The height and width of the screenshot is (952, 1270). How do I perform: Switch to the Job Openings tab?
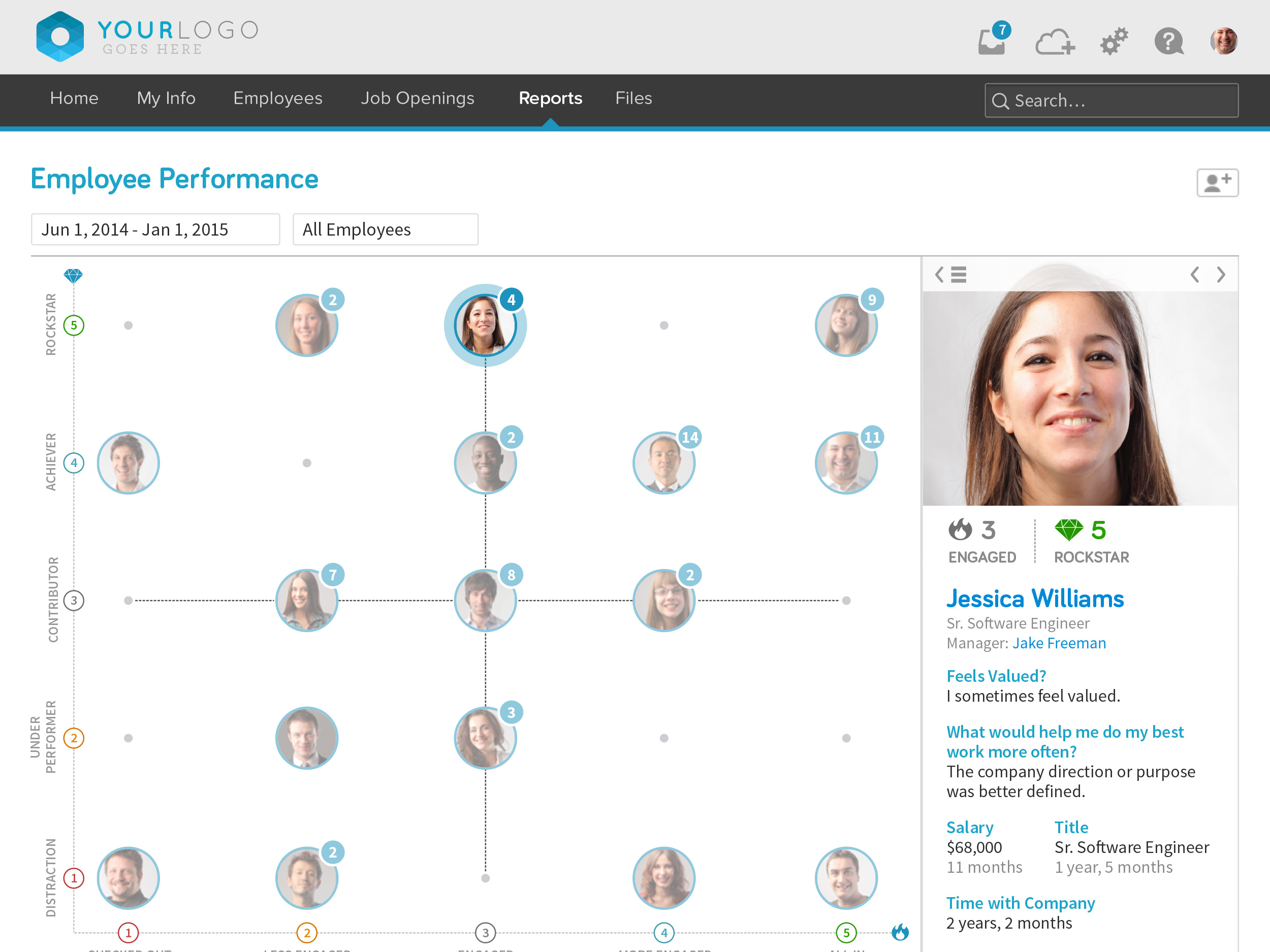click(418, 98)
